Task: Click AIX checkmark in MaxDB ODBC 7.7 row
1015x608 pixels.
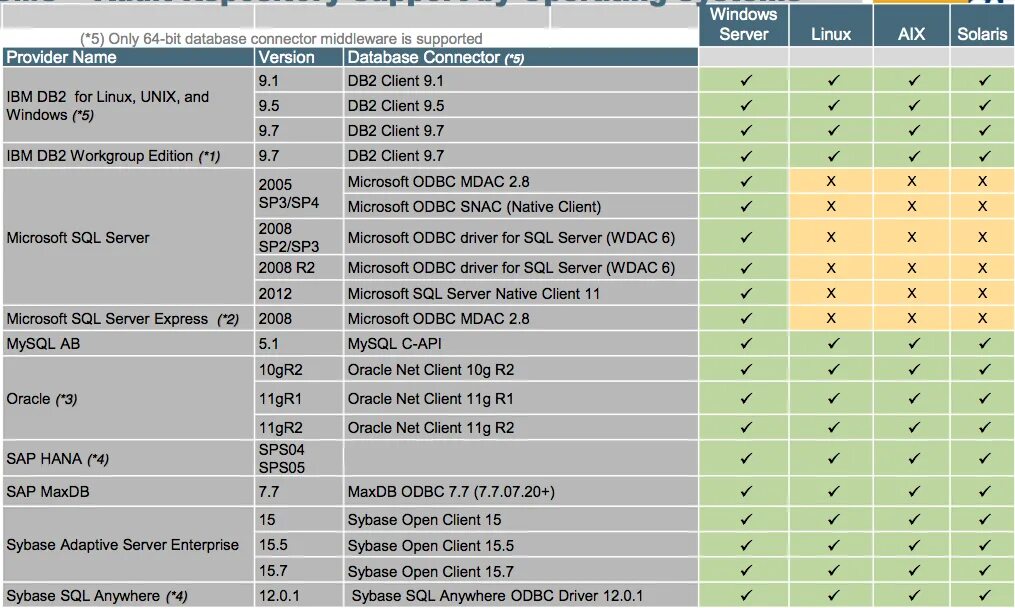Action: pos(913,491)
